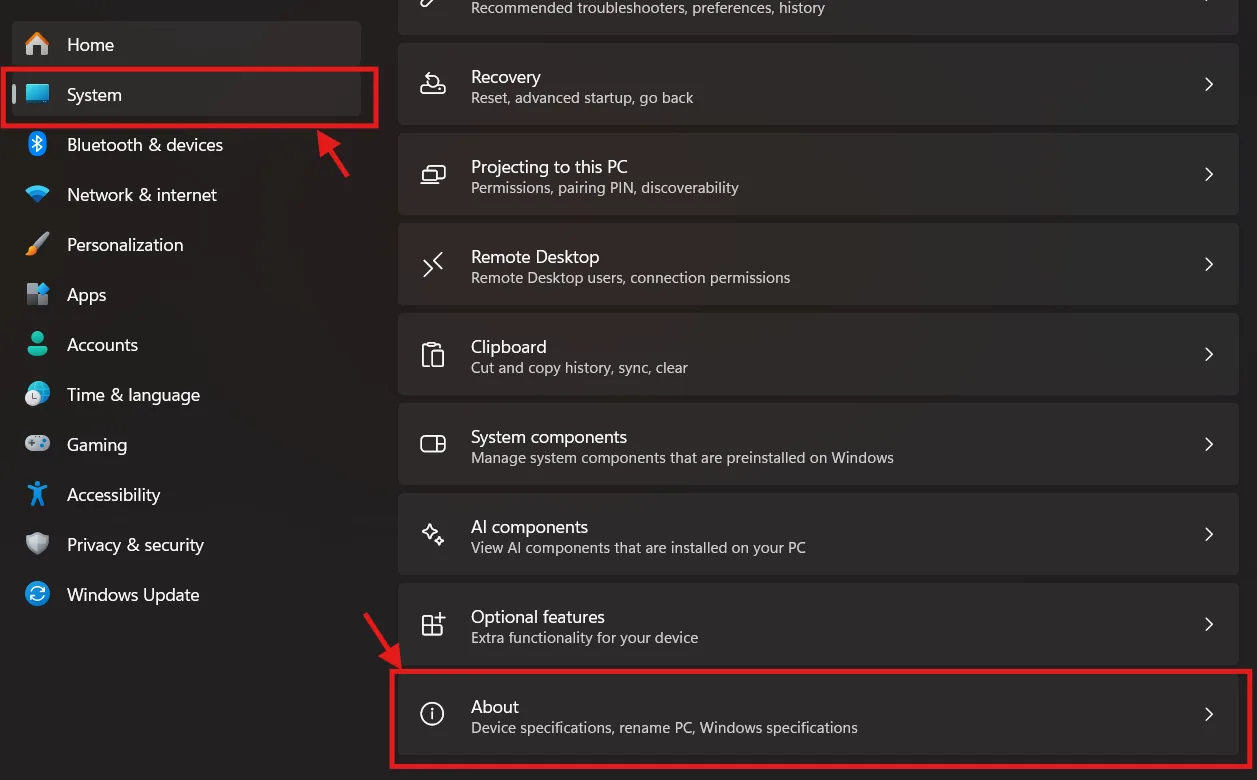
Task: Open the About title
Action: point(495,707)
